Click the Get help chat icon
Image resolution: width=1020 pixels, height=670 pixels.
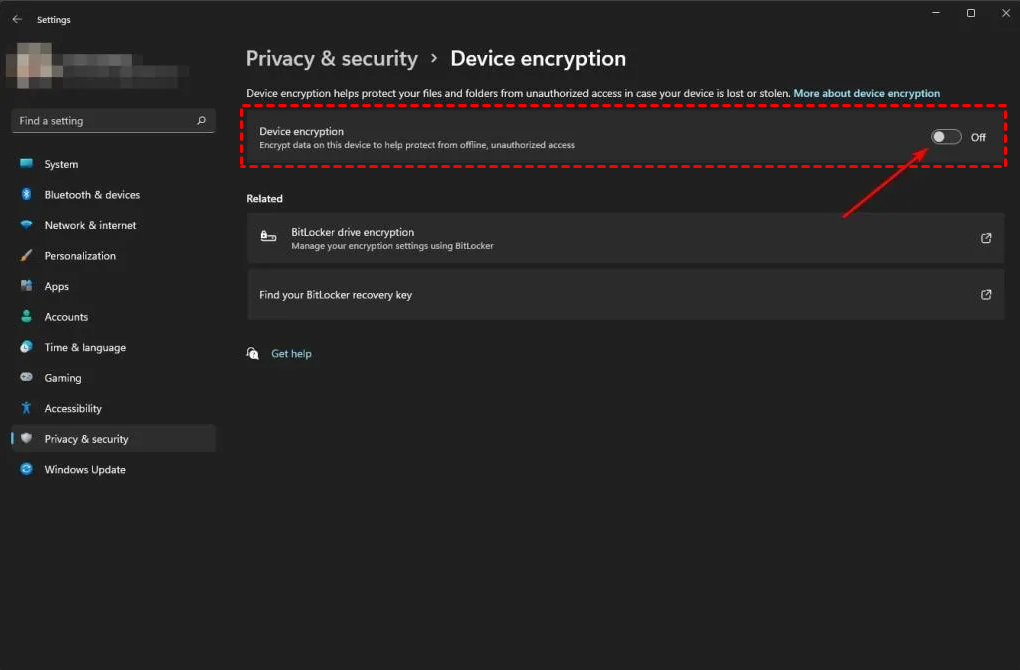[253, 353]
